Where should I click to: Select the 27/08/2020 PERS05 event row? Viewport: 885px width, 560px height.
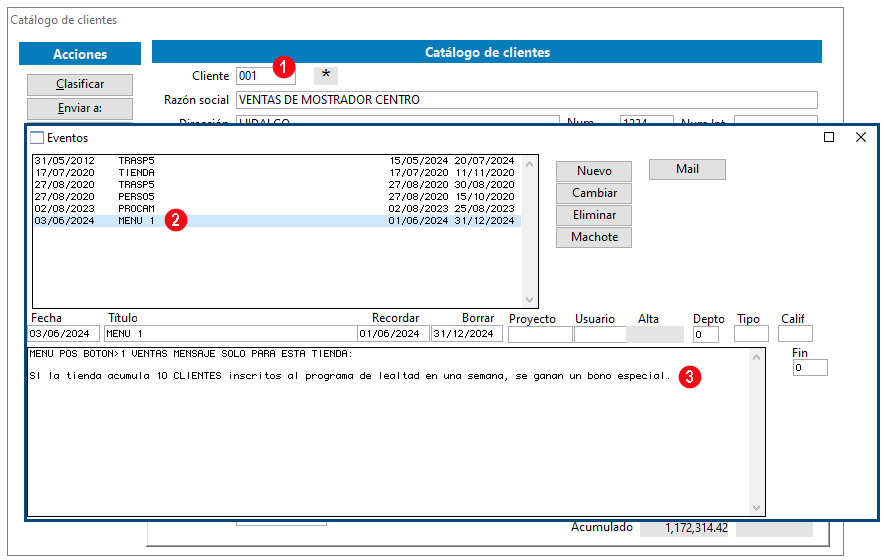pyautogui.click(x=277, y=196)
